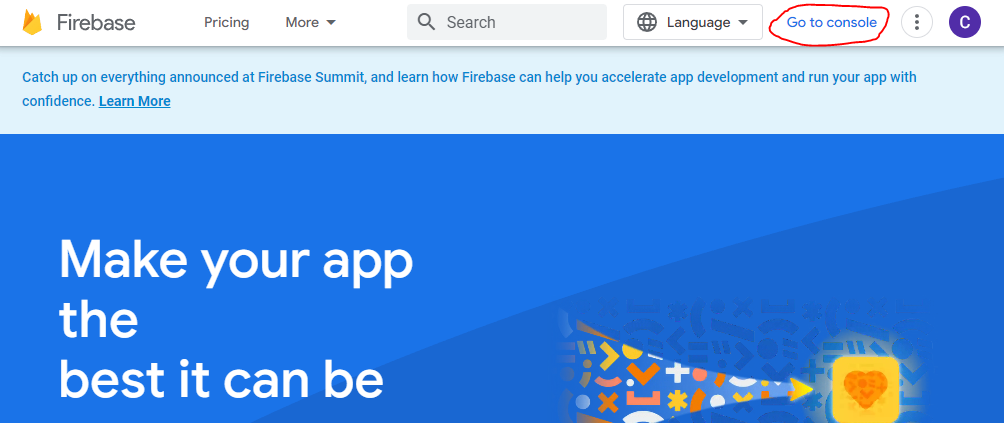The height and width of the screenshot is (423, 1004).
Task: Click the Firebase wordmark text
Action: click(x=96, y=22)
